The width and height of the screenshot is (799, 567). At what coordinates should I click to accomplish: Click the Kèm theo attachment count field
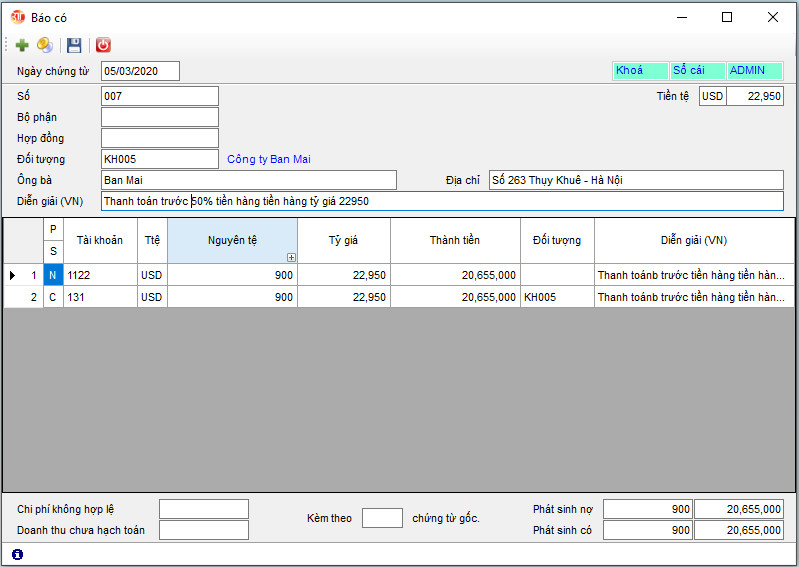pyautogui.click(x=382, y=518)
